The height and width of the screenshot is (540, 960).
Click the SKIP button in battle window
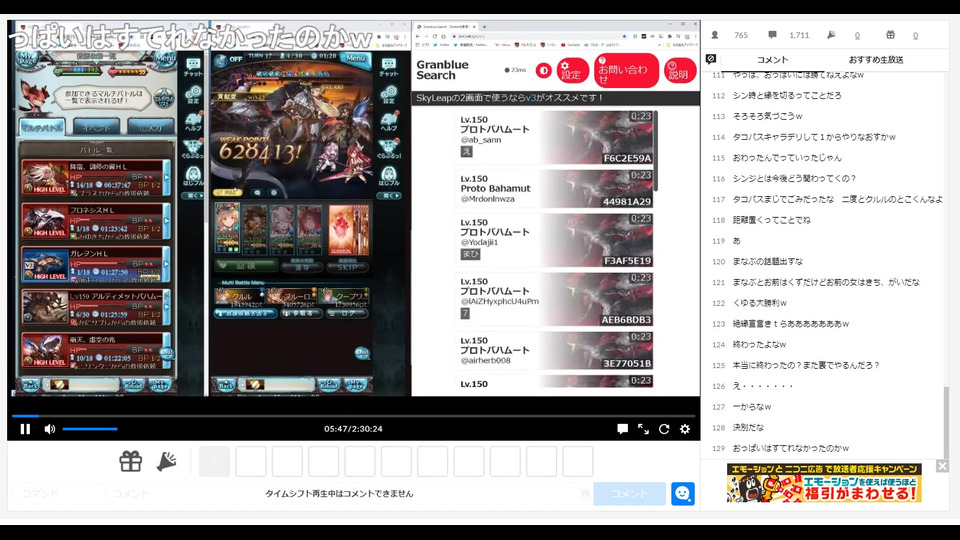coord(347,267)
